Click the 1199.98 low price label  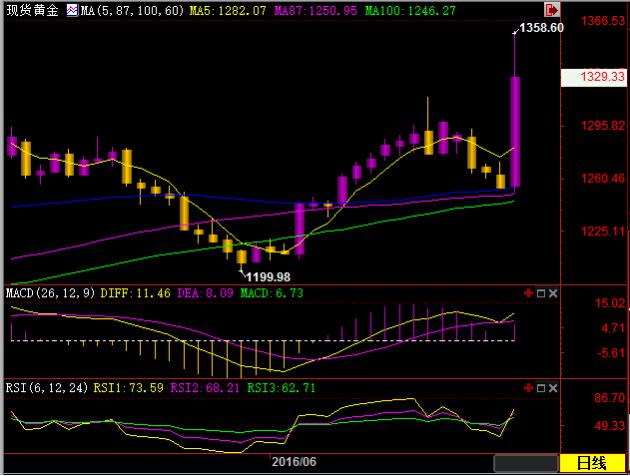pyautogui.click(x=268, y=277)
